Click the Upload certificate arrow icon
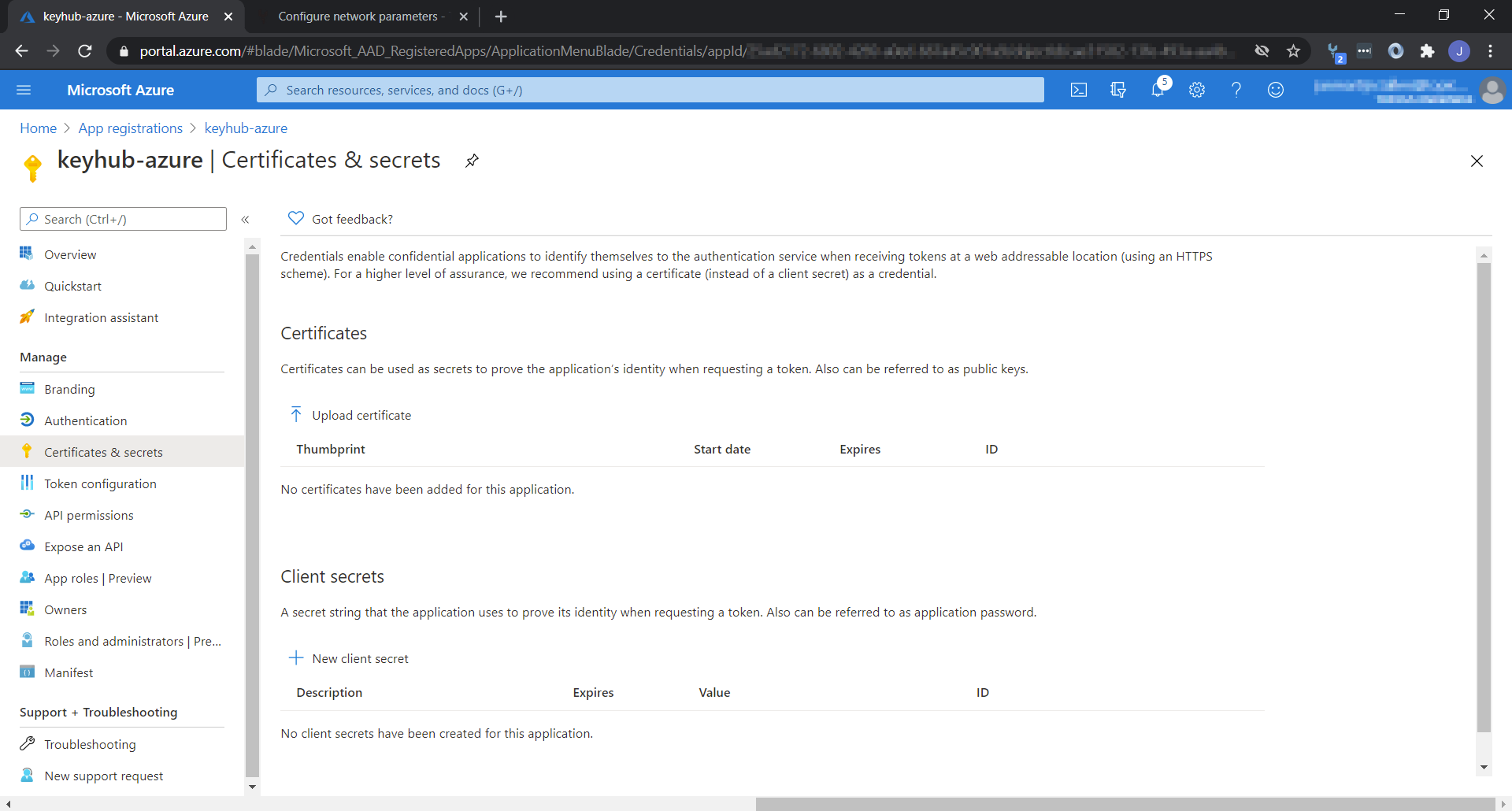1512x811 pixels. (296, 414)
